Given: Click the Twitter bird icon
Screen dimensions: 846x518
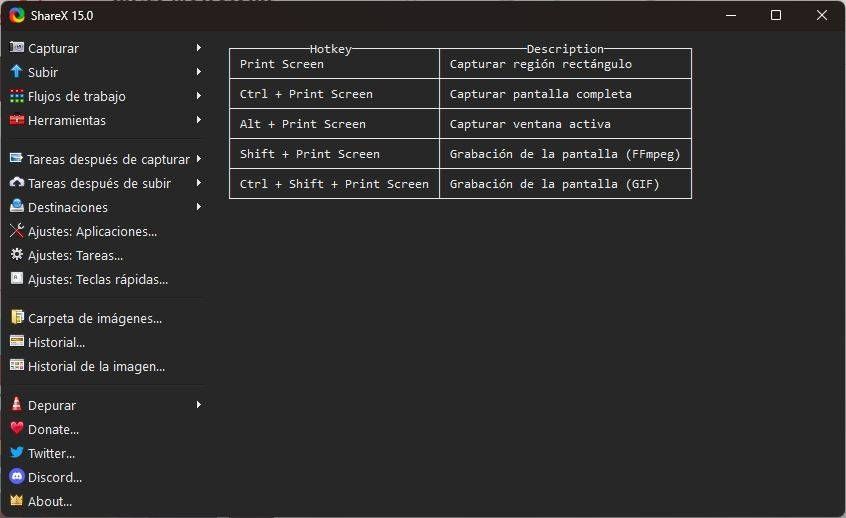Looking at the screenshot, I should 16,453.
